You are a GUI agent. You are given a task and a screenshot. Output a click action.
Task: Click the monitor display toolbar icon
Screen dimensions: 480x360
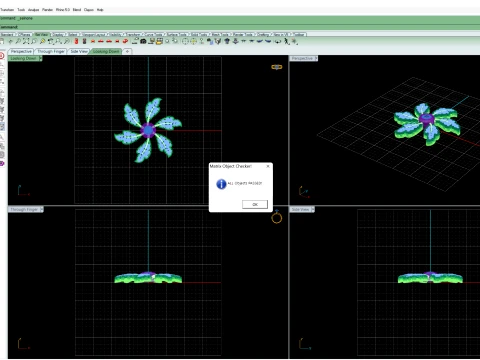(x=151, y=41)
